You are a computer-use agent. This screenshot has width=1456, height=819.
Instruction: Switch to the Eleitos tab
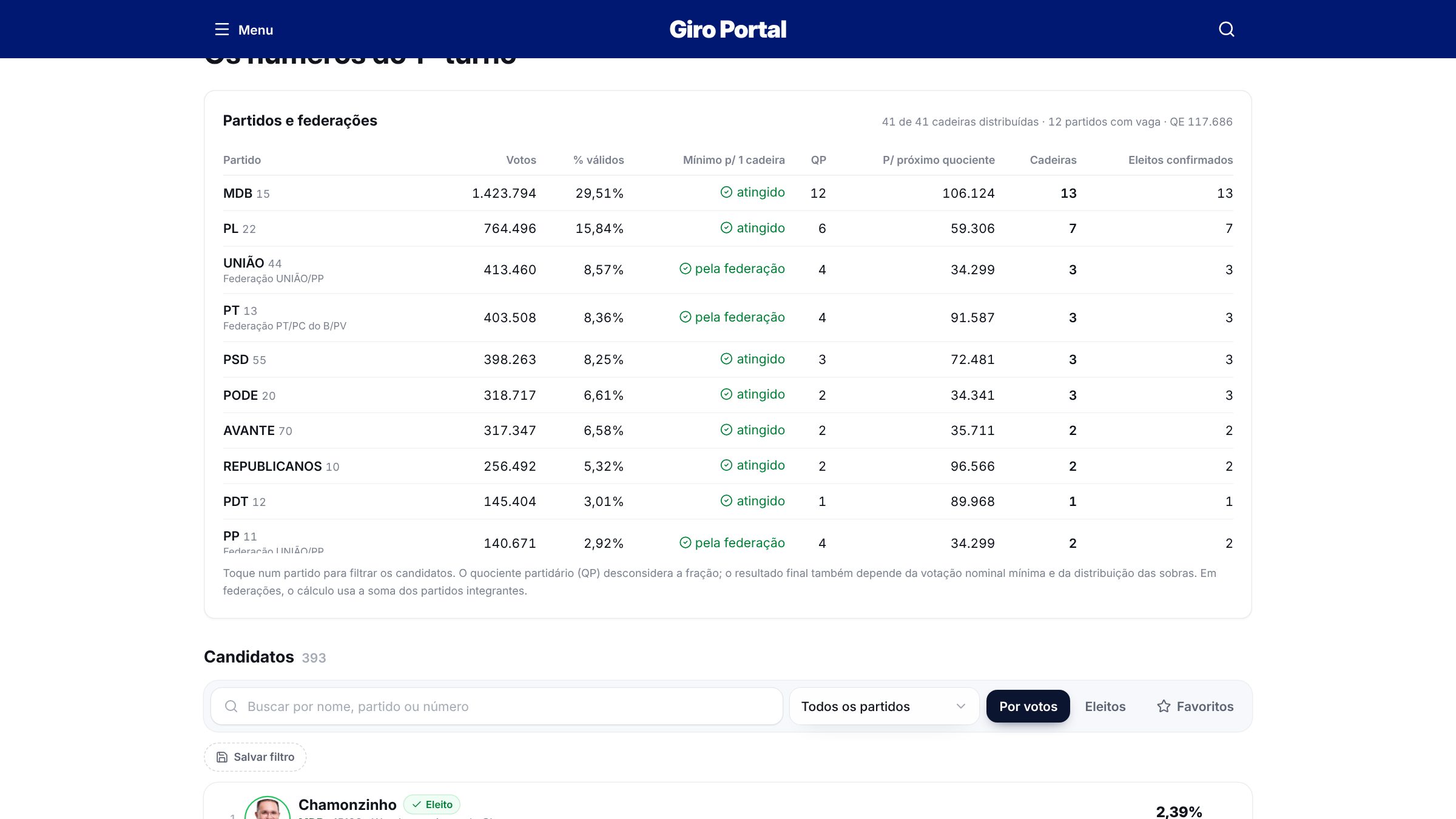1105,706
